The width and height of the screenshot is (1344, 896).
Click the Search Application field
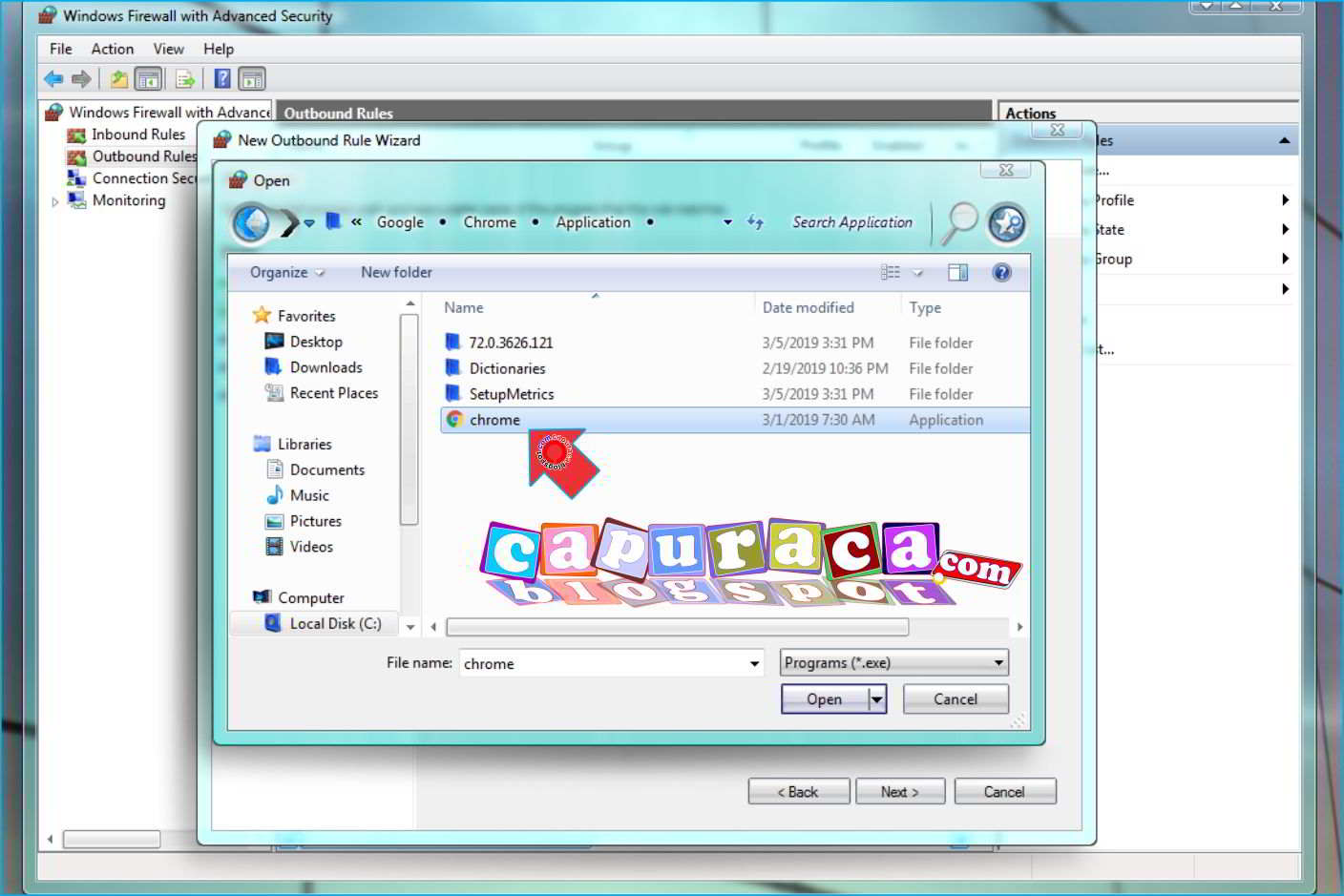click(852, 222)
